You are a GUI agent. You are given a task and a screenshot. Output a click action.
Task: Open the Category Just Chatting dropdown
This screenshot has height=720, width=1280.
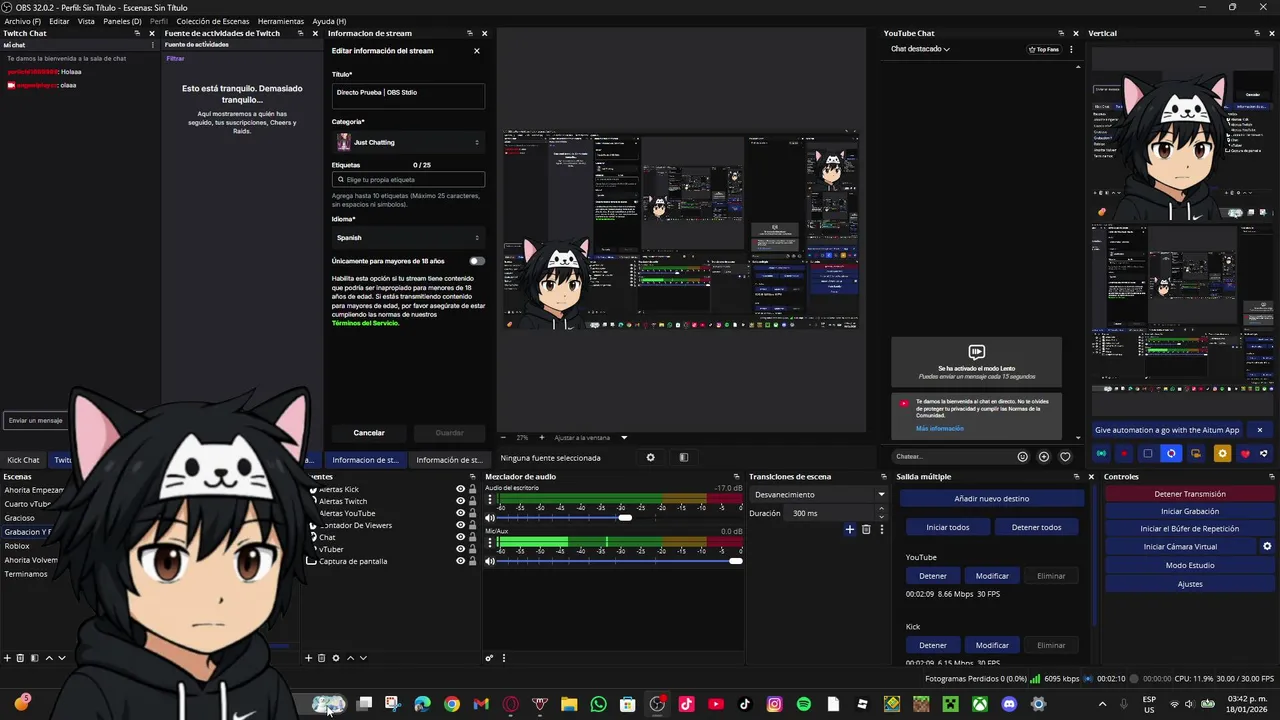point(408,142)
